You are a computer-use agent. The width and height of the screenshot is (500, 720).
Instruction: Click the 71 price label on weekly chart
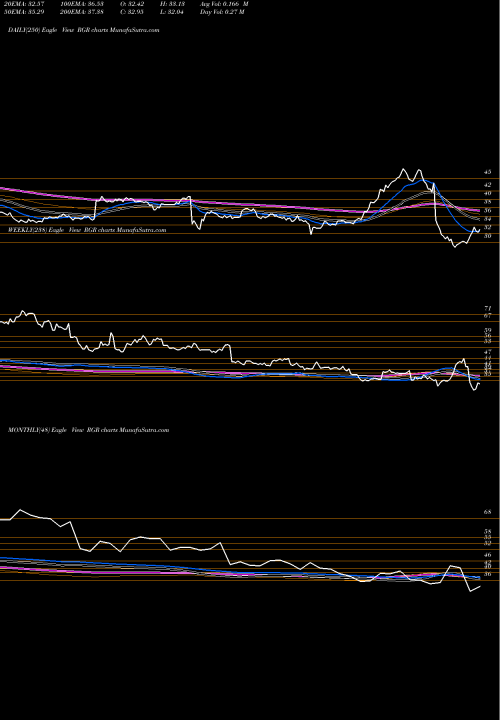488,308
